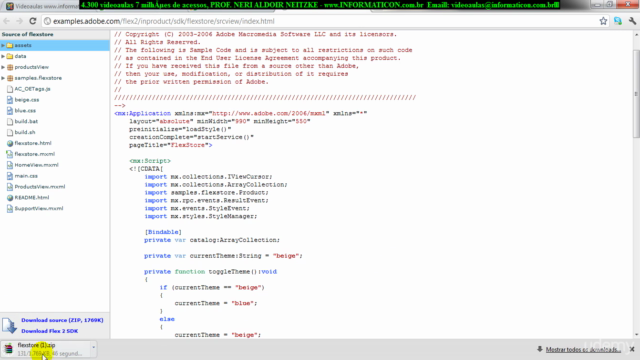Screen dimensions: 640x360
Task: Open build.bat file
Action: click(26, 122)
